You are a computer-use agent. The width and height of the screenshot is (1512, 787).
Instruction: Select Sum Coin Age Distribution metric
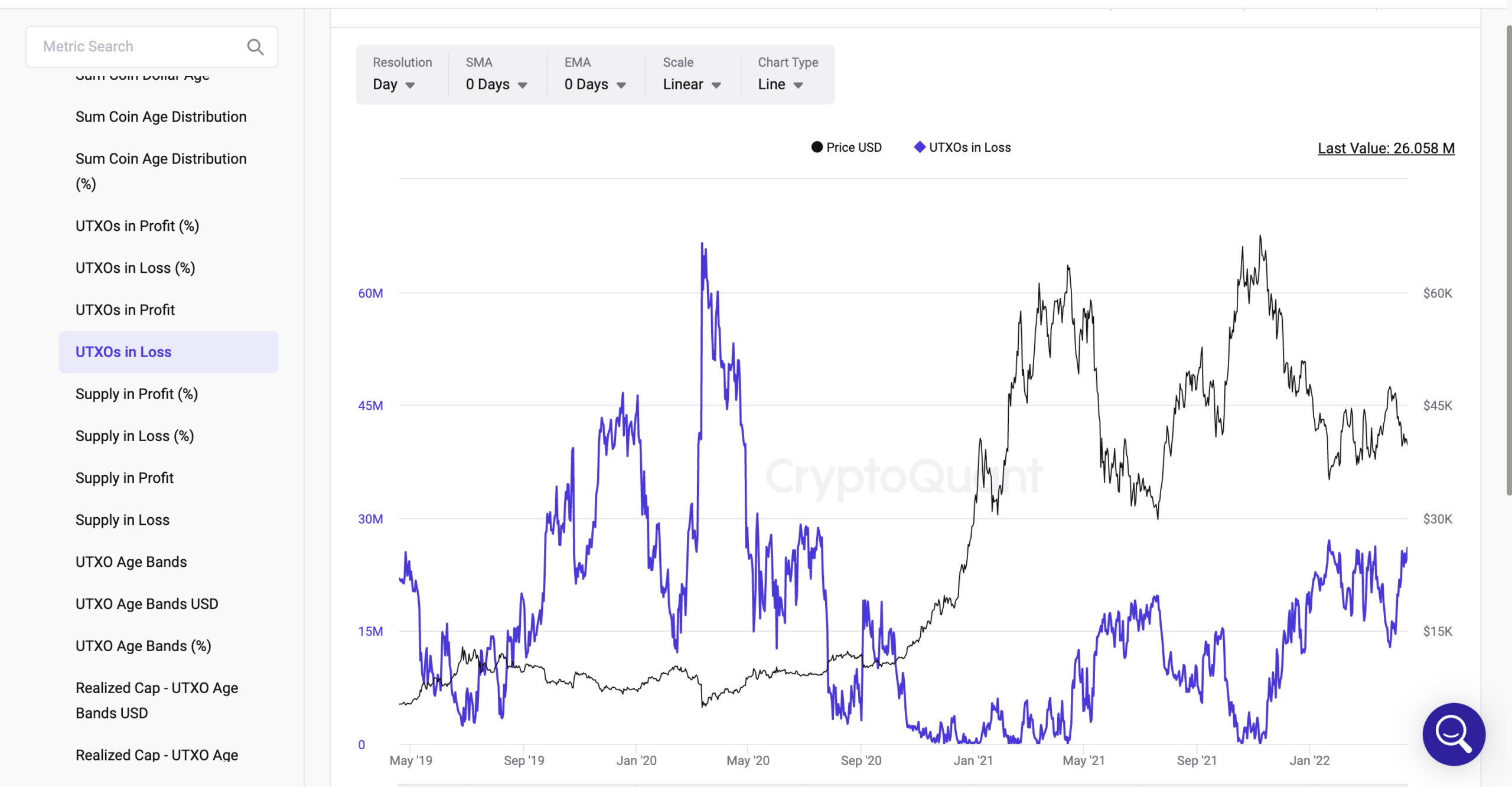[161, 117]
